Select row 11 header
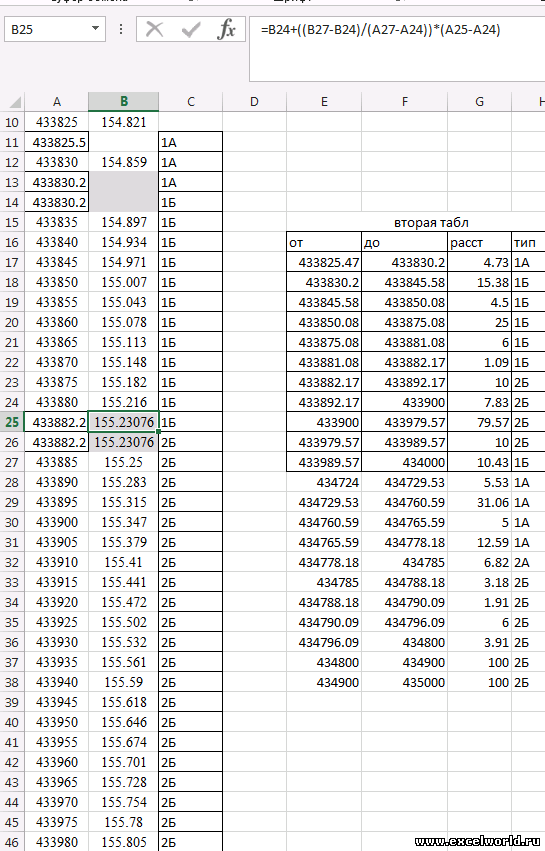The height and width of the screenshot is (851, 545). click(x=12, y=142)
